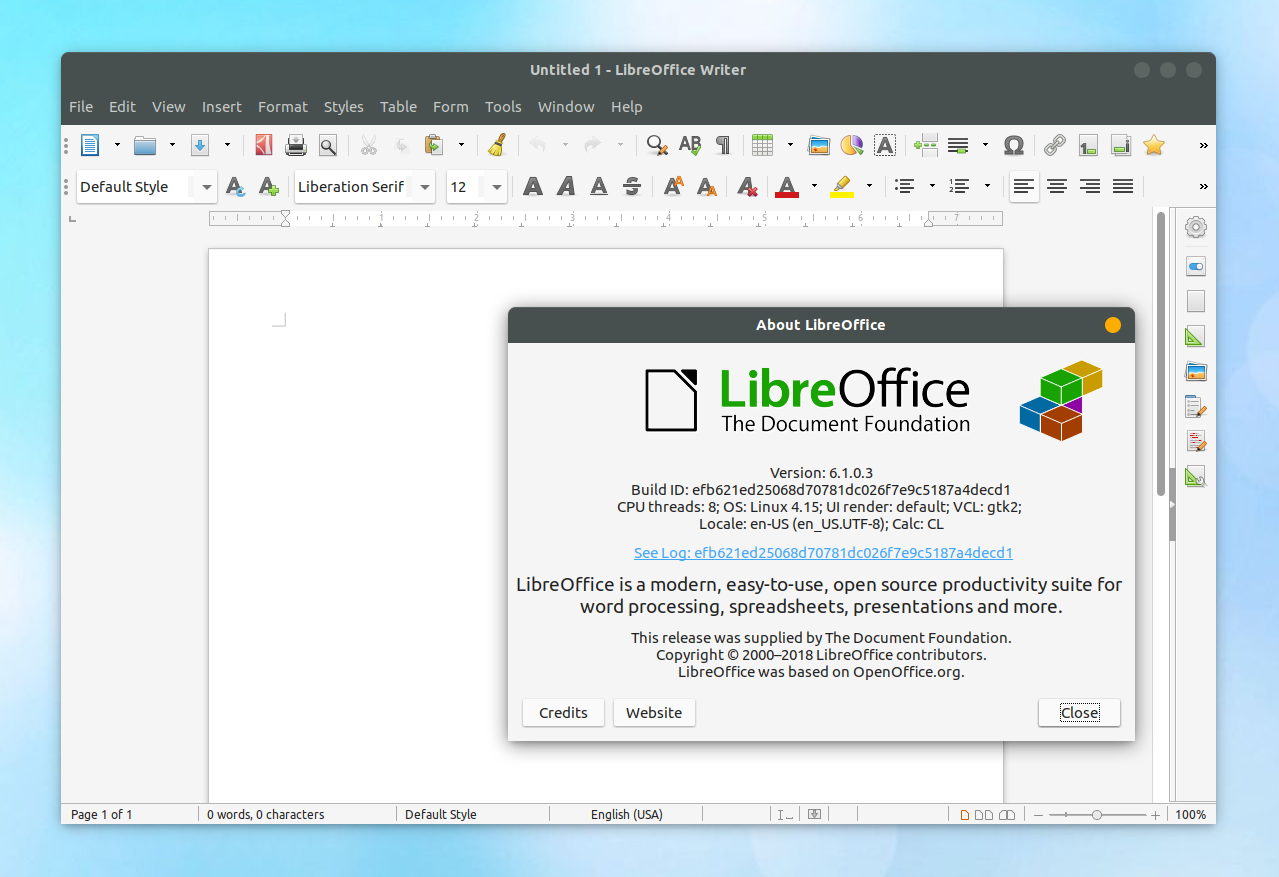Select the Clone Formatting paintbrush
This screenshot has width=1279, height=877.
coord(497,145)
